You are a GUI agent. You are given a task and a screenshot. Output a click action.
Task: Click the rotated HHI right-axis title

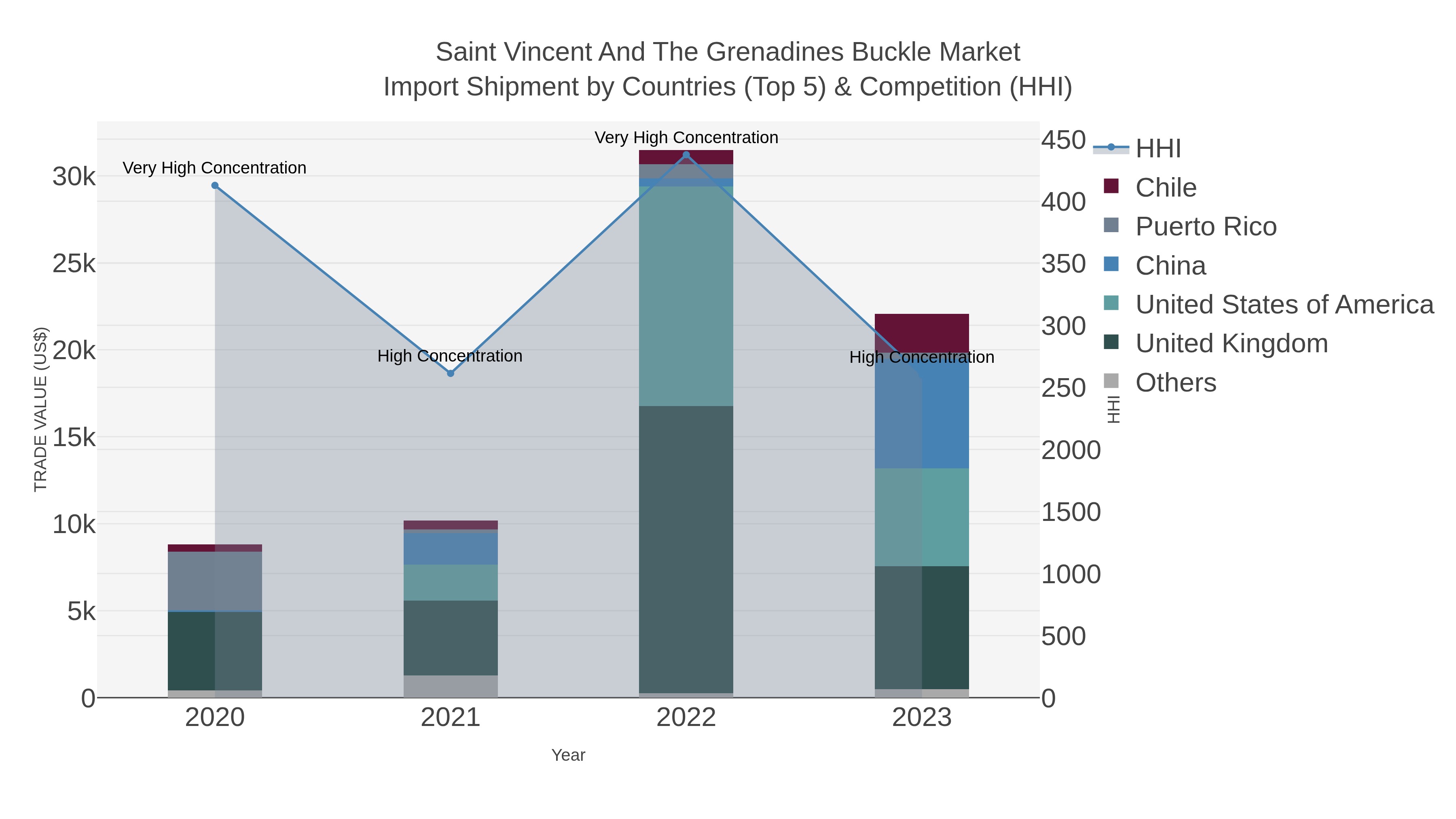pyautogui.click(x=1113, y=409)
